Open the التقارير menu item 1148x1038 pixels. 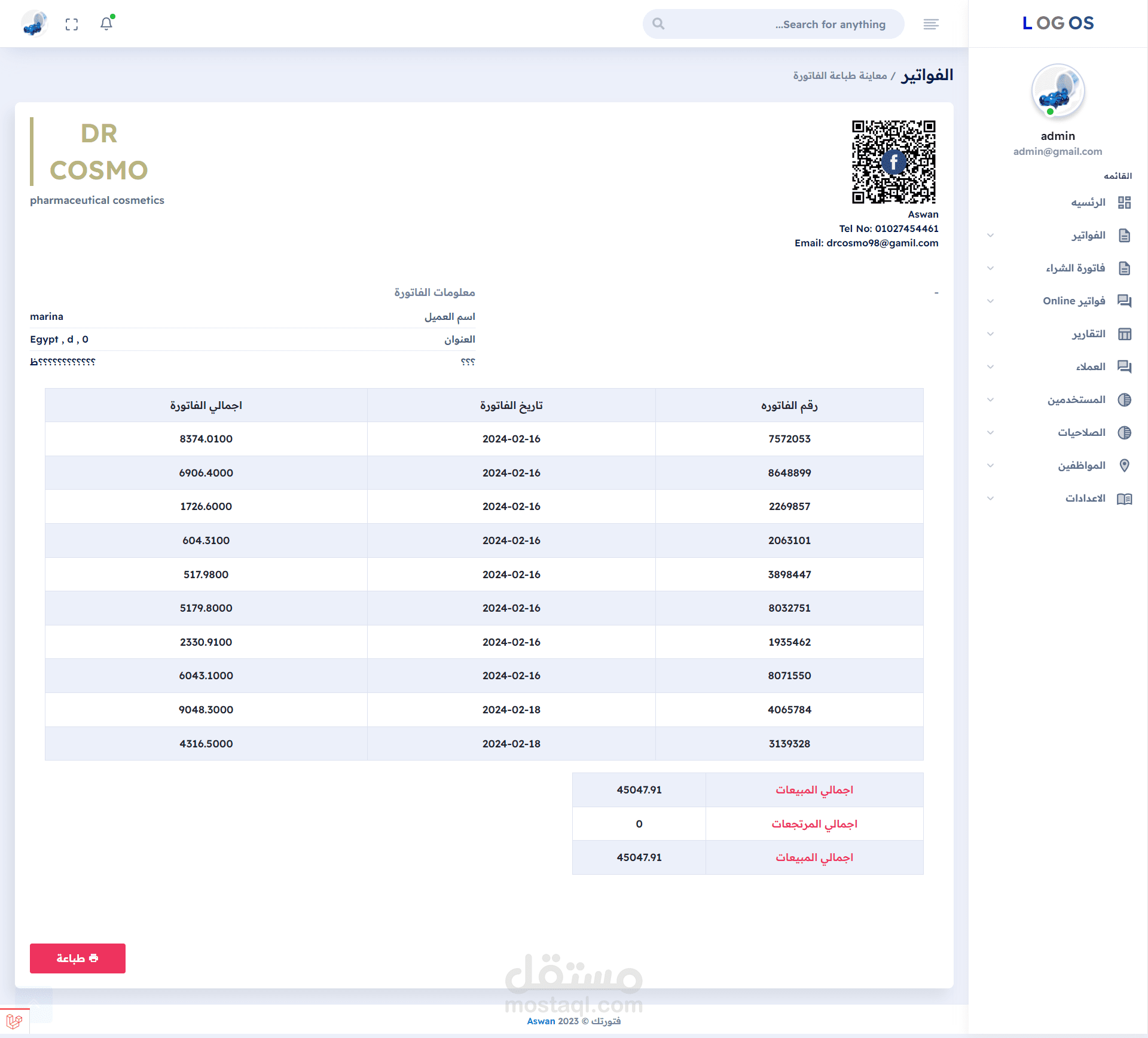(1088, 334)
